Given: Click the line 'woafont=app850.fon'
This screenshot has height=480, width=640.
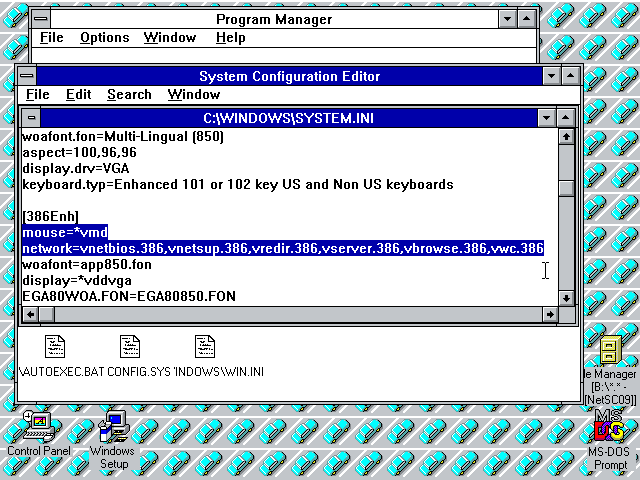Looking at the screenshot, I should [x=87, y=264].
